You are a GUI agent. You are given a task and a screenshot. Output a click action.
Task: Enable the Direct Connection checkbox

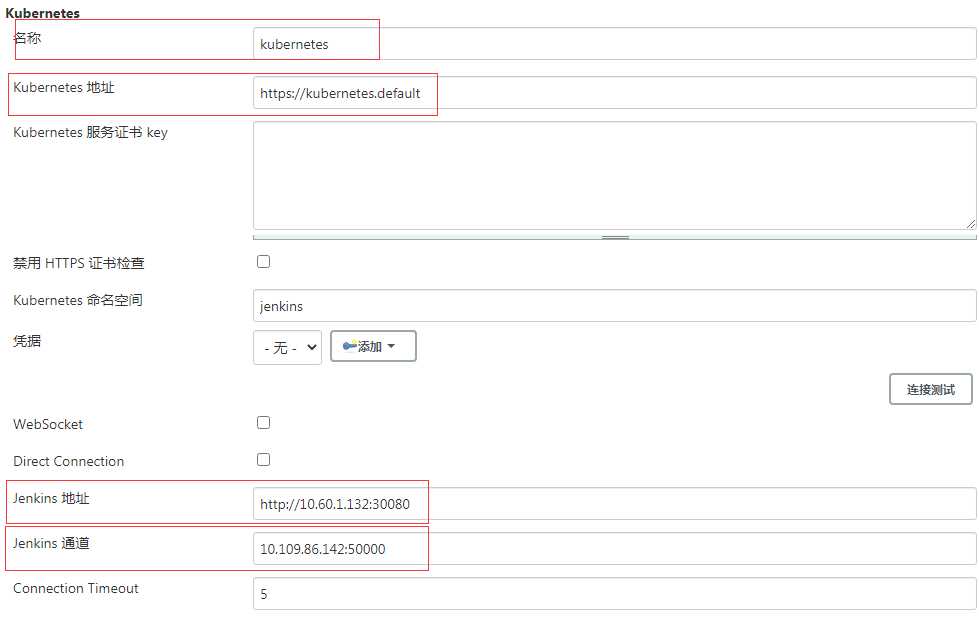click(263, 460)
